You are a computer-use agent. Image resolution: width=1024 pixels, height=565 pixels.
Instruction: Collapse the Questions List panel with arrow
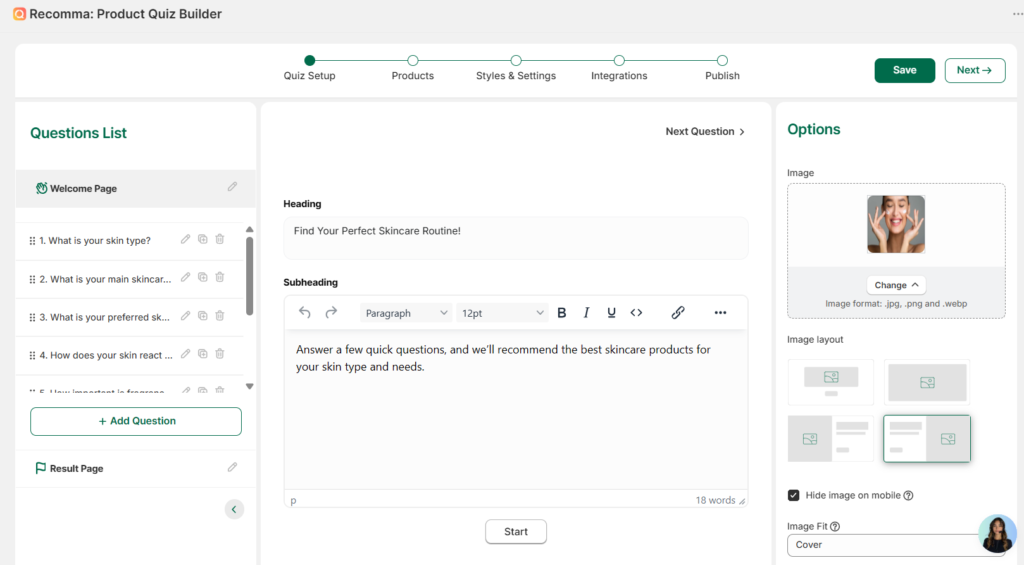click(234, 509)
